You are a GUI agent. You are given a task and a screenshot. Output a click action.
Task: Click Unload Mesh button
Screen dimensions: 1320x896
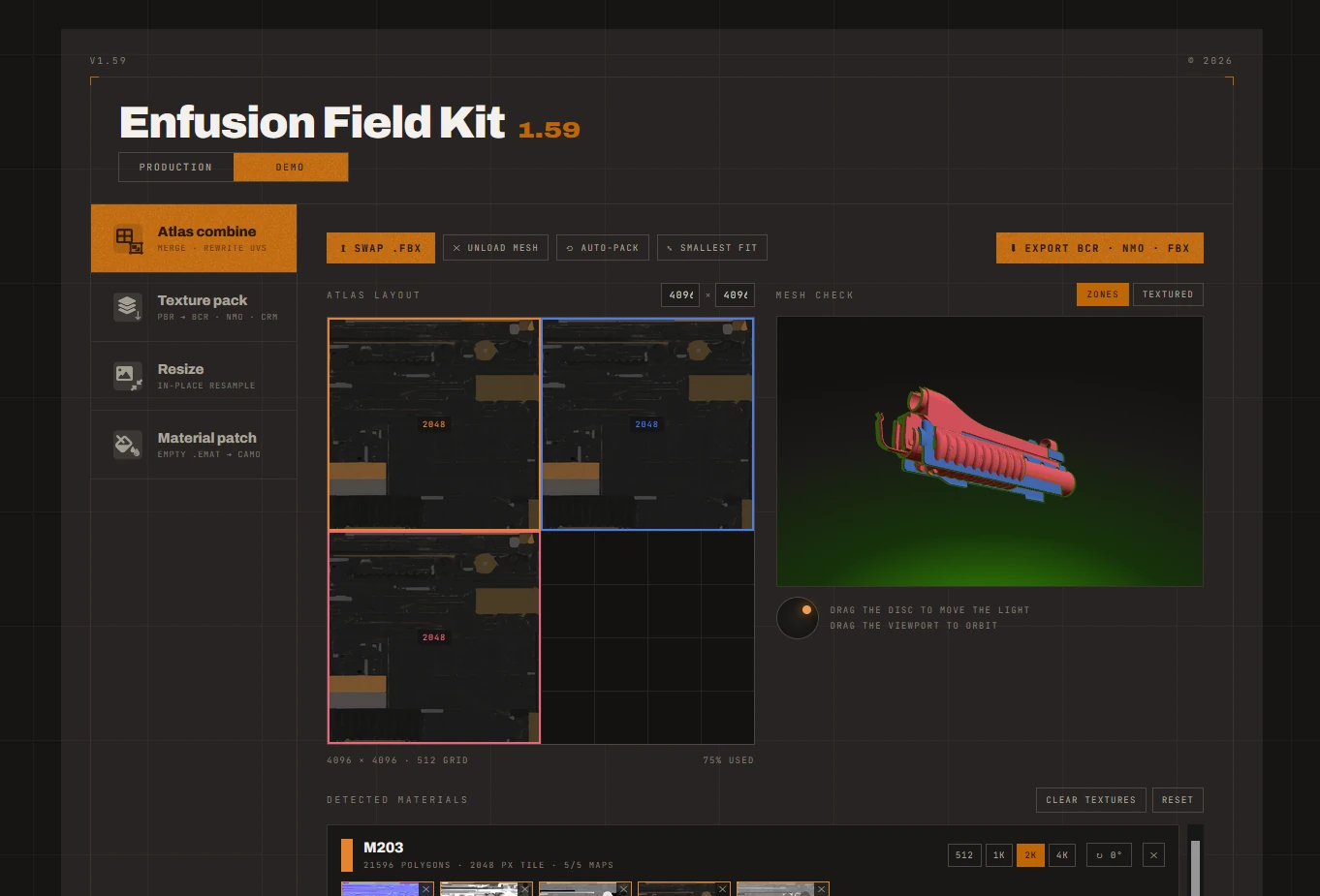click(495, 248)
